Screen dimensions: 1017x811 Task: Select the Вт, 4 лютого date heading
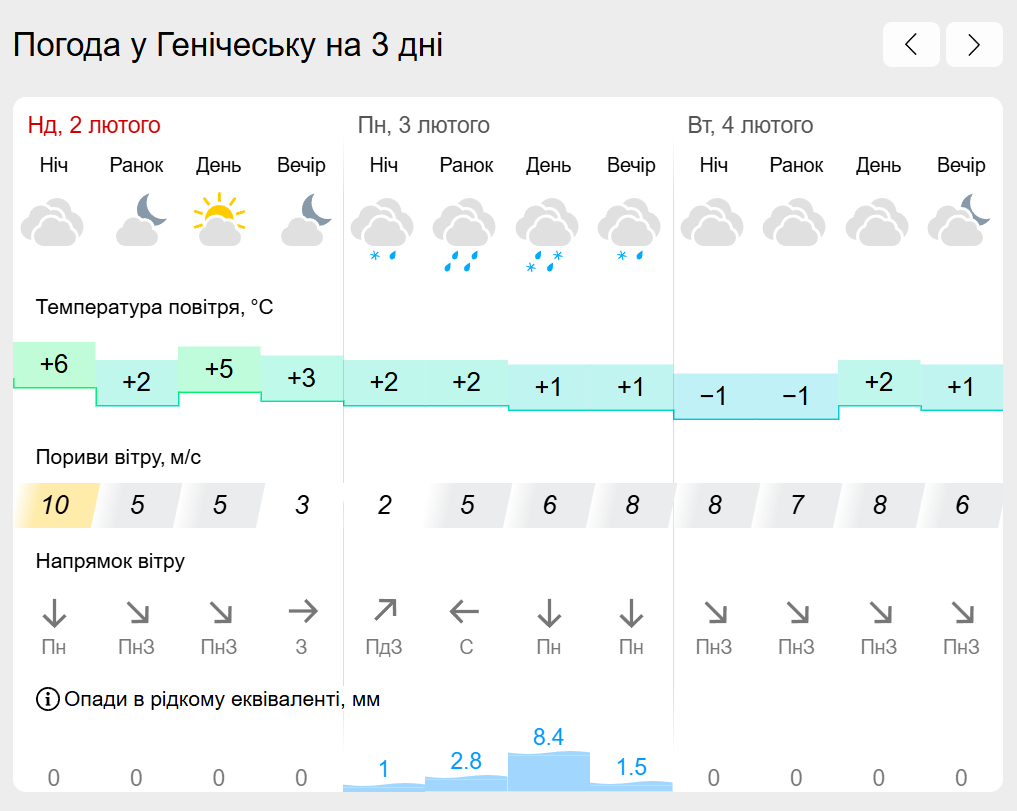pos(750,125)
